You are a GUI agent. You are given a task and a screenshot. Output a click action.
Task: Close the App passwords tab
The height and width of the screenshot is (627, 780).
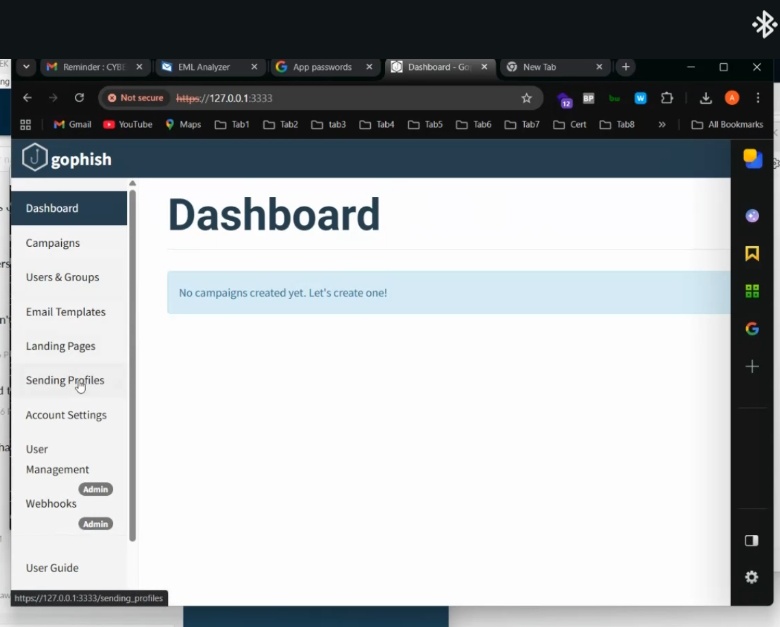click(369, 67)
